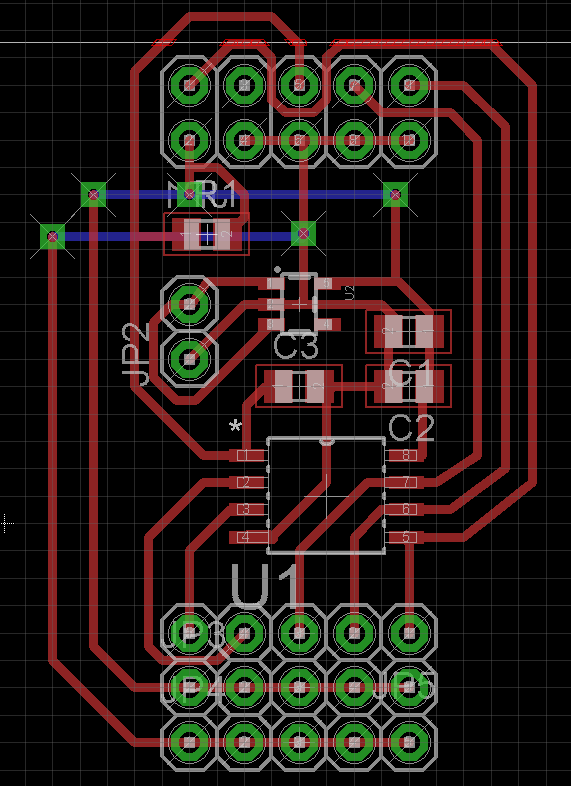Click the JP2 jumper label
571x786 pixels.
136,355
